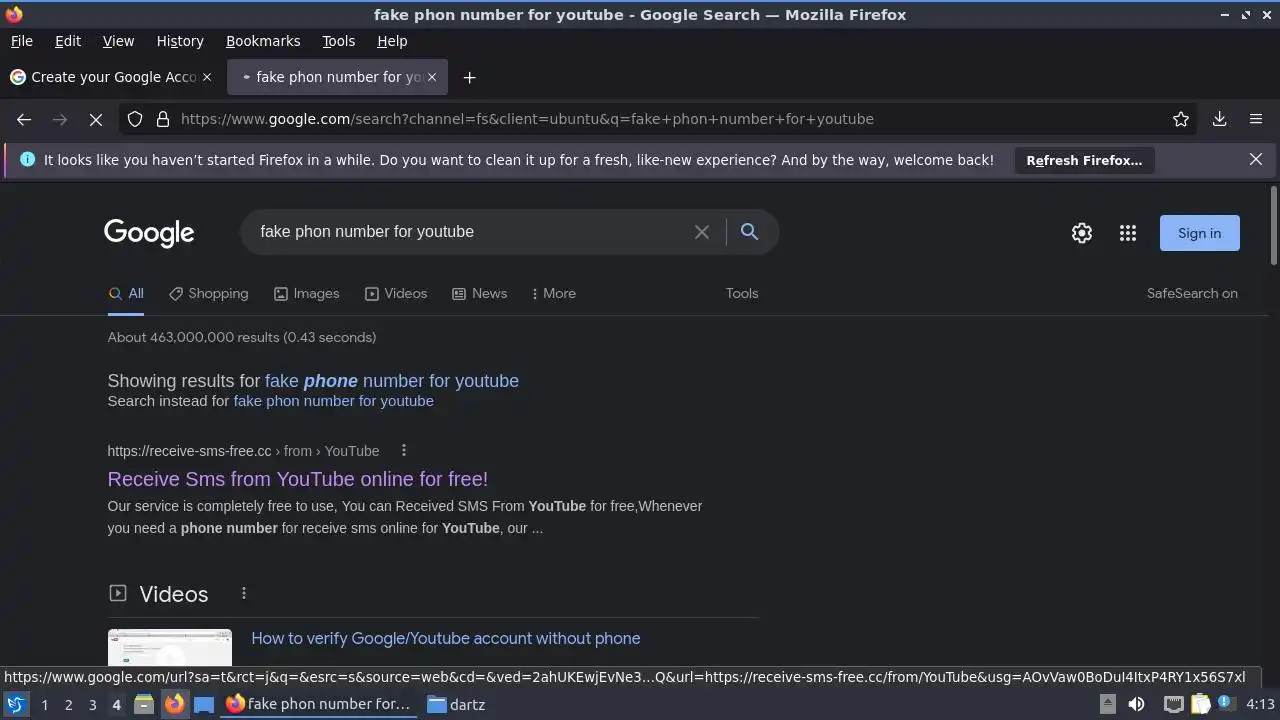Open the File menu

click(x=21, y=41)
